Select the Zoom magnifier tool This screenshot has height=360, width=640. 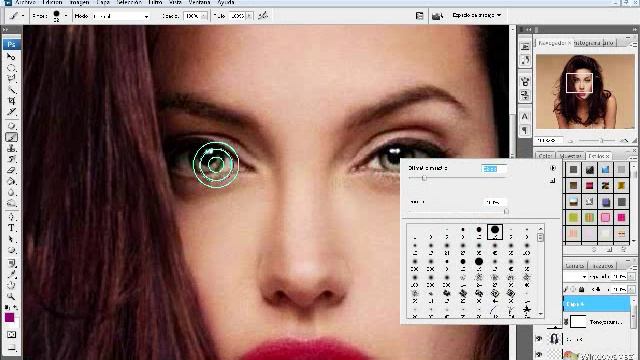tap(11, 296)
